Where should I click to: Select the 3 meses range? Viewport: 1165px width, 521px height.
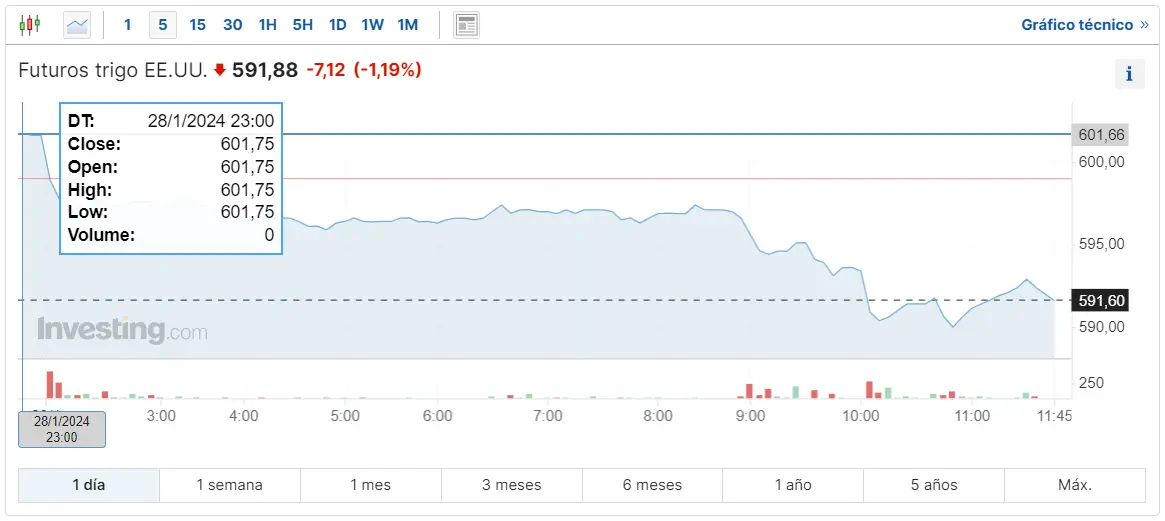tap(511, 485)
